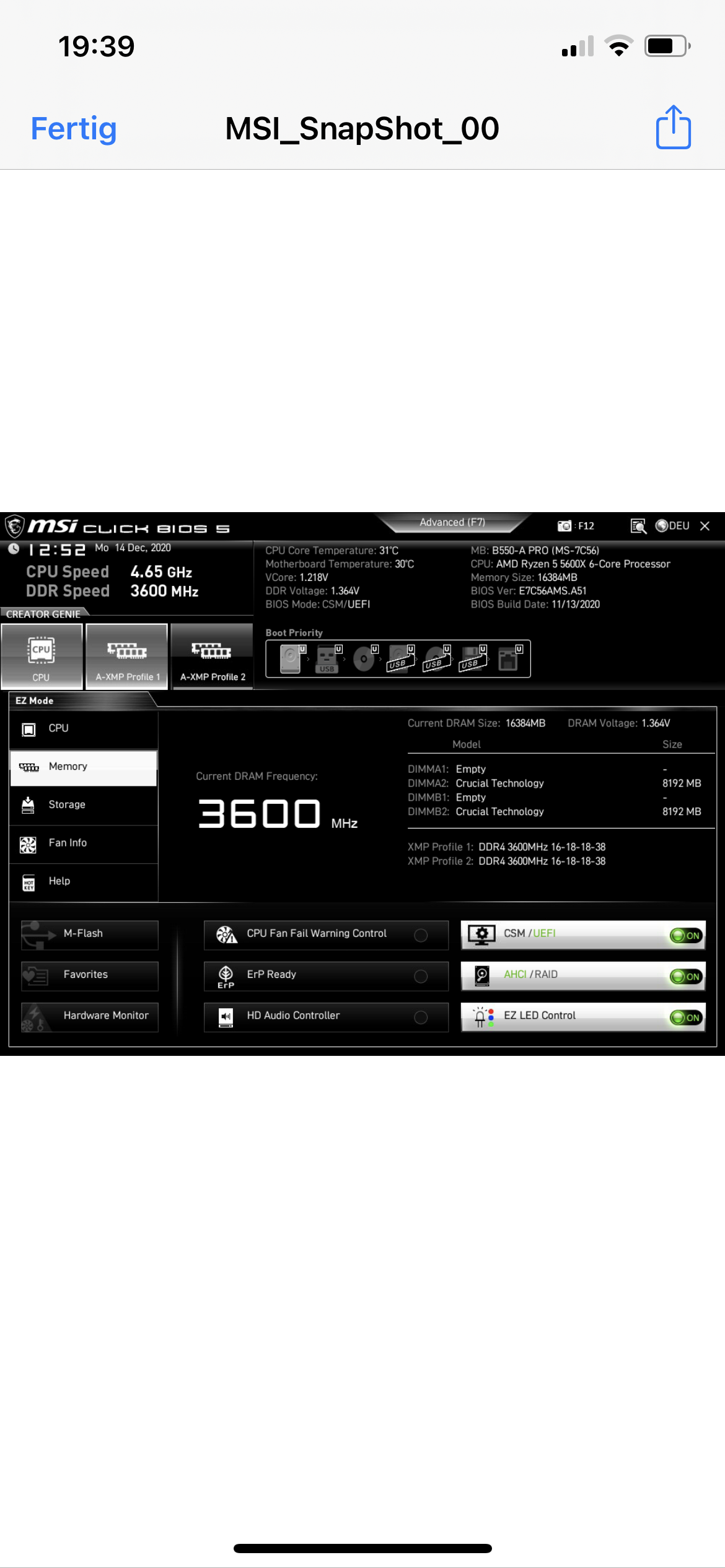Screen dimensions: 725x1568
Task: Select A-XMP Profile 2
Action: tap(213, 656)
